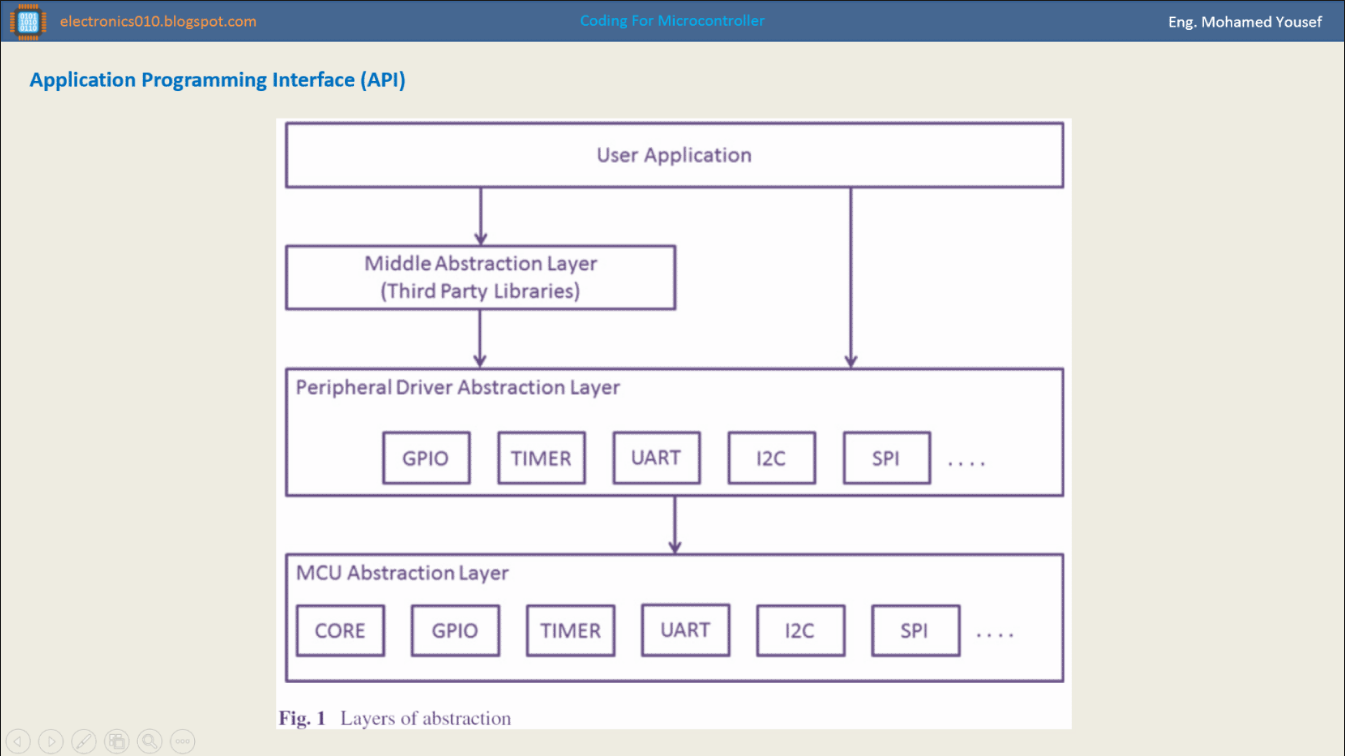This screenshot has height=756, width=1345.
Task: Advance to the next slide
Action: tap(51, 741)
